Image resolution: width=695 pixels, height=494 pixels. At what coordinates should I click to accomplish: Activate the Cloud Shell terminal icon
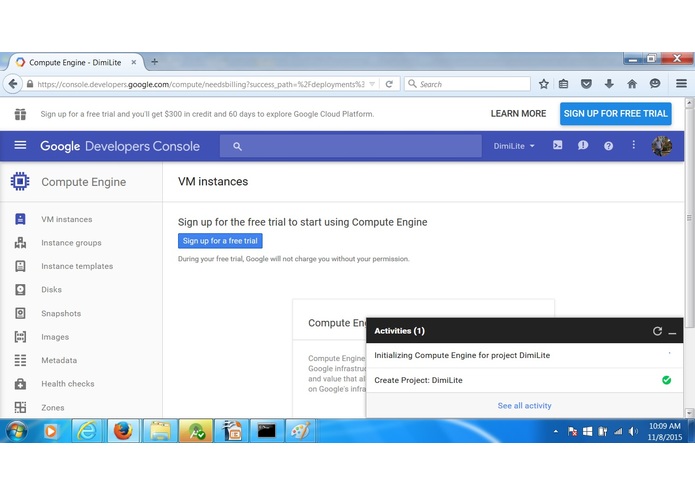[x=558, y=145]
